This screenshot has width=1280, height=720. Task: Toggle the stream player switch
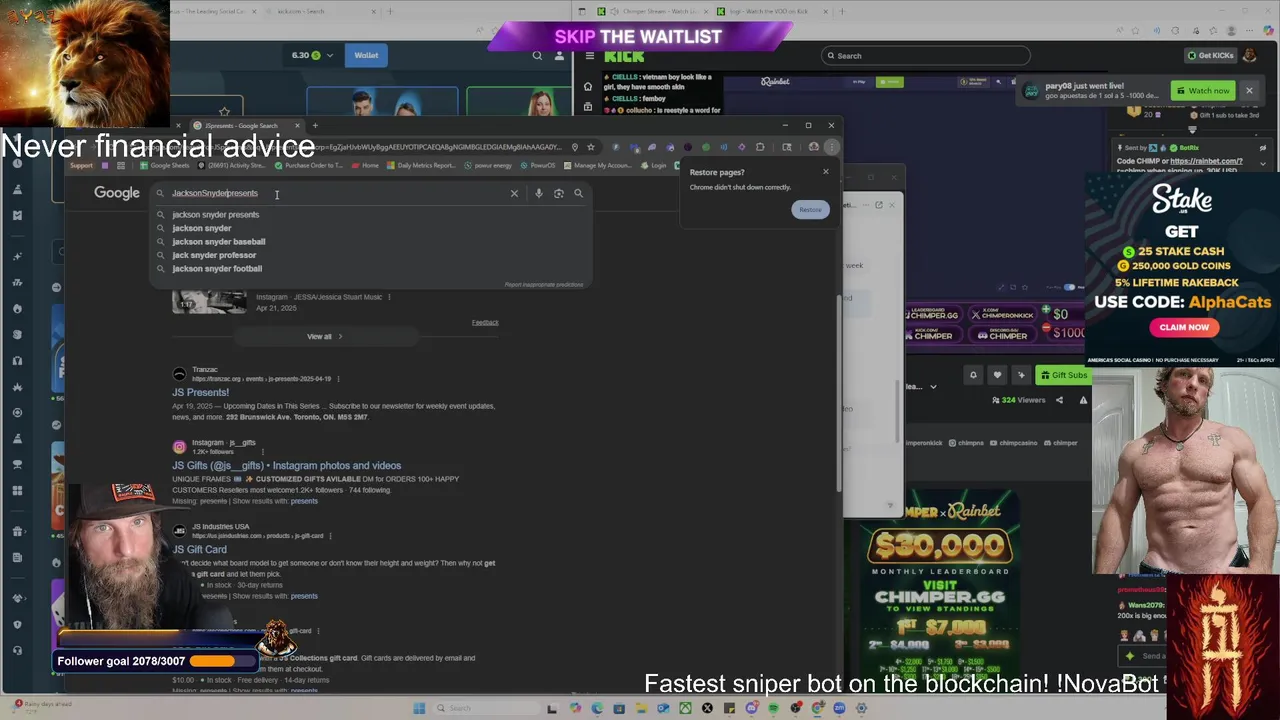pyautogui.click(x=1069, y=287)
